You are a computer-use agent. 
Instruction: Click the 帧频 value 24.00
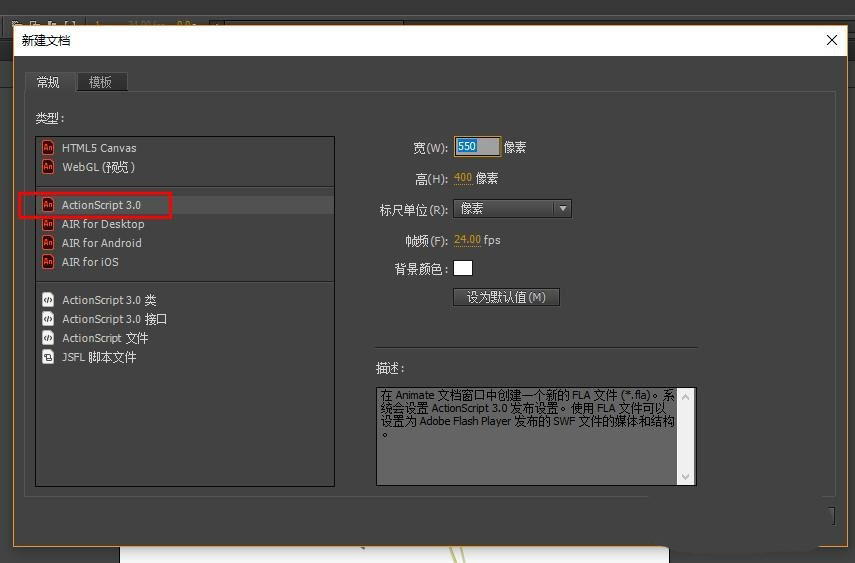[x=467, y=239]
